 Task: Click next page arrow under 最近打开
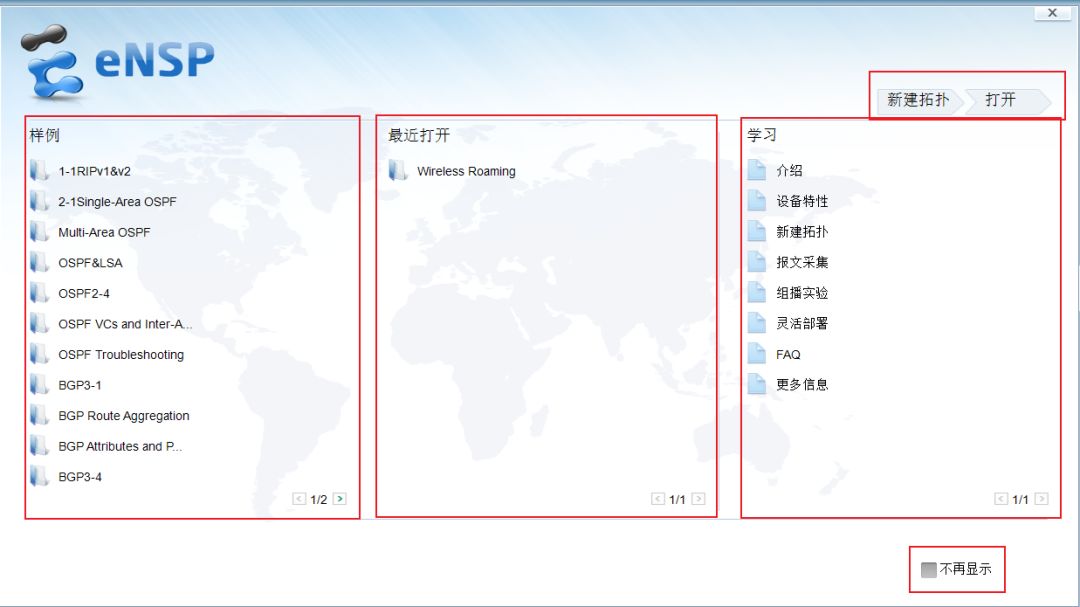pyautogui.click(x=698, y=499)
